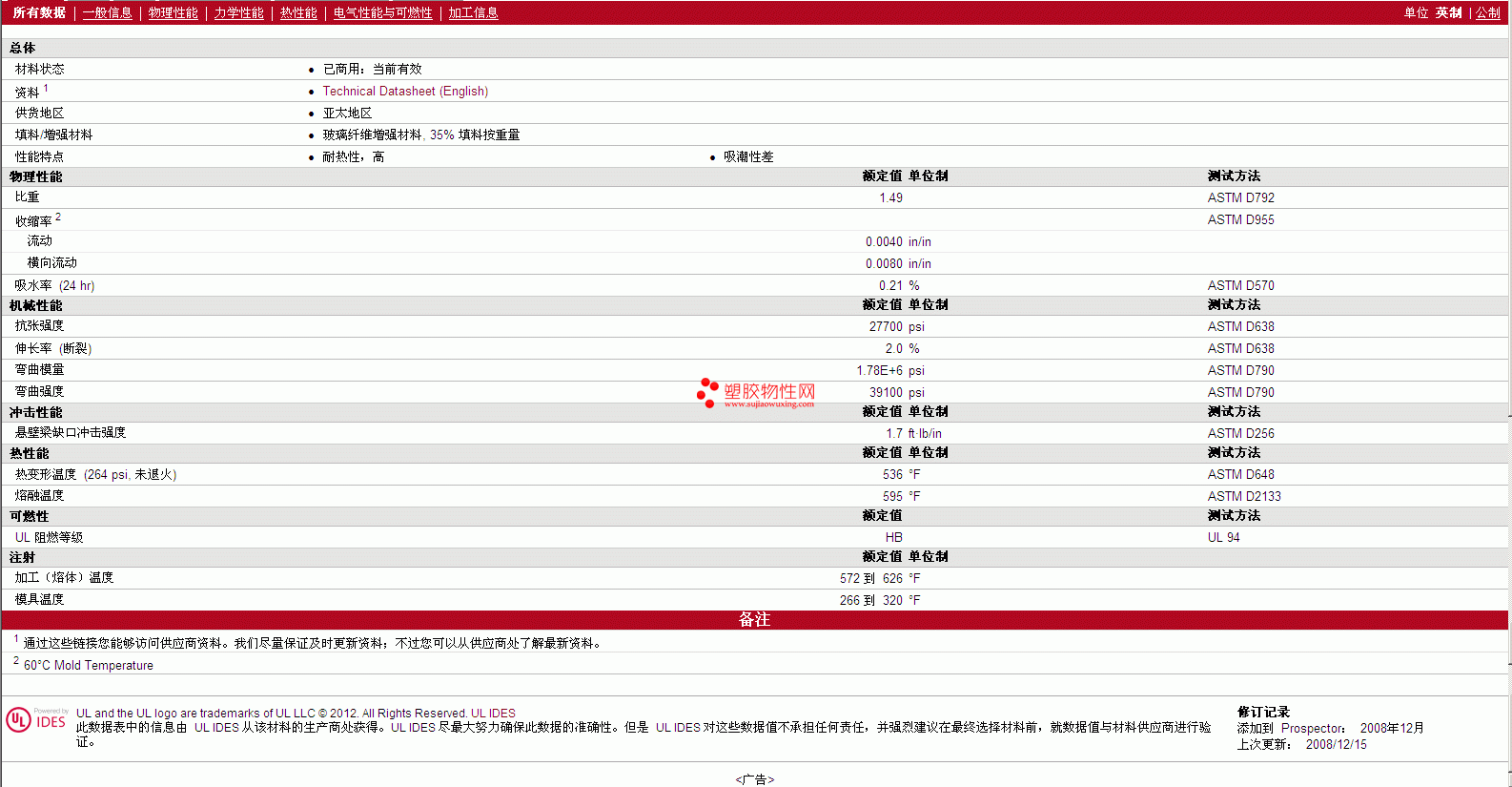Click the 吸潮性差 feature text
The image size is (1512, 787).
pyautogui.click(x=748, y=157)
